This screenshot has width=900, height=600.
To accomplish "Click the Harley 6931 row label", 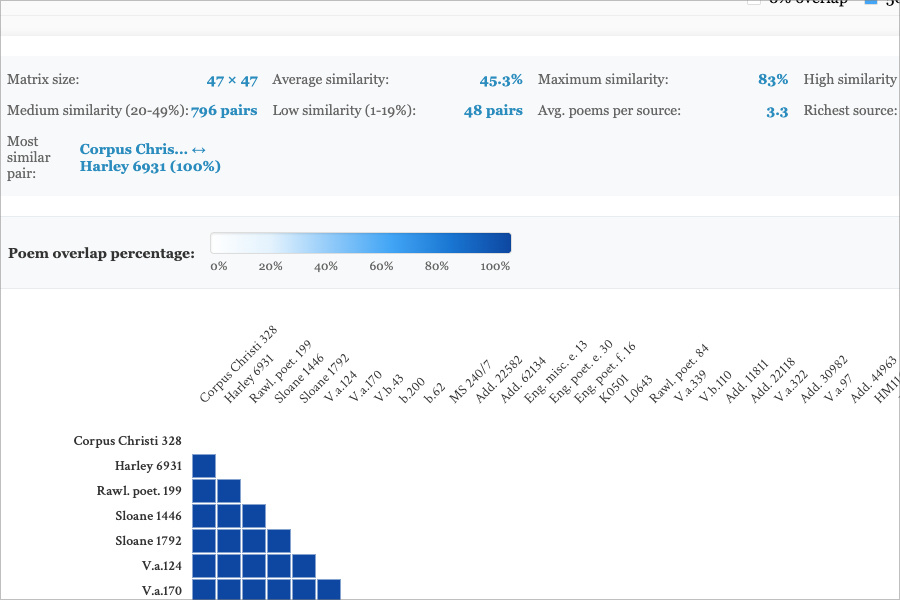I will 151,466.
